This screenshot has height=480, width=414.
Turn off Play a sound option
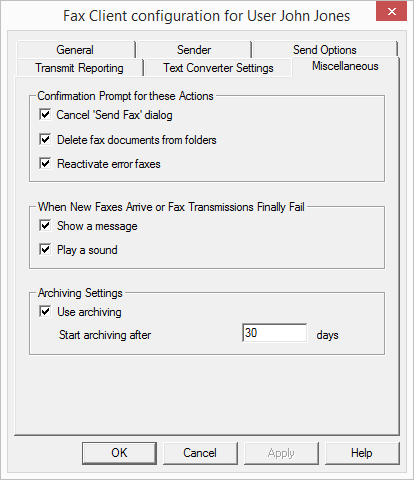45,250
